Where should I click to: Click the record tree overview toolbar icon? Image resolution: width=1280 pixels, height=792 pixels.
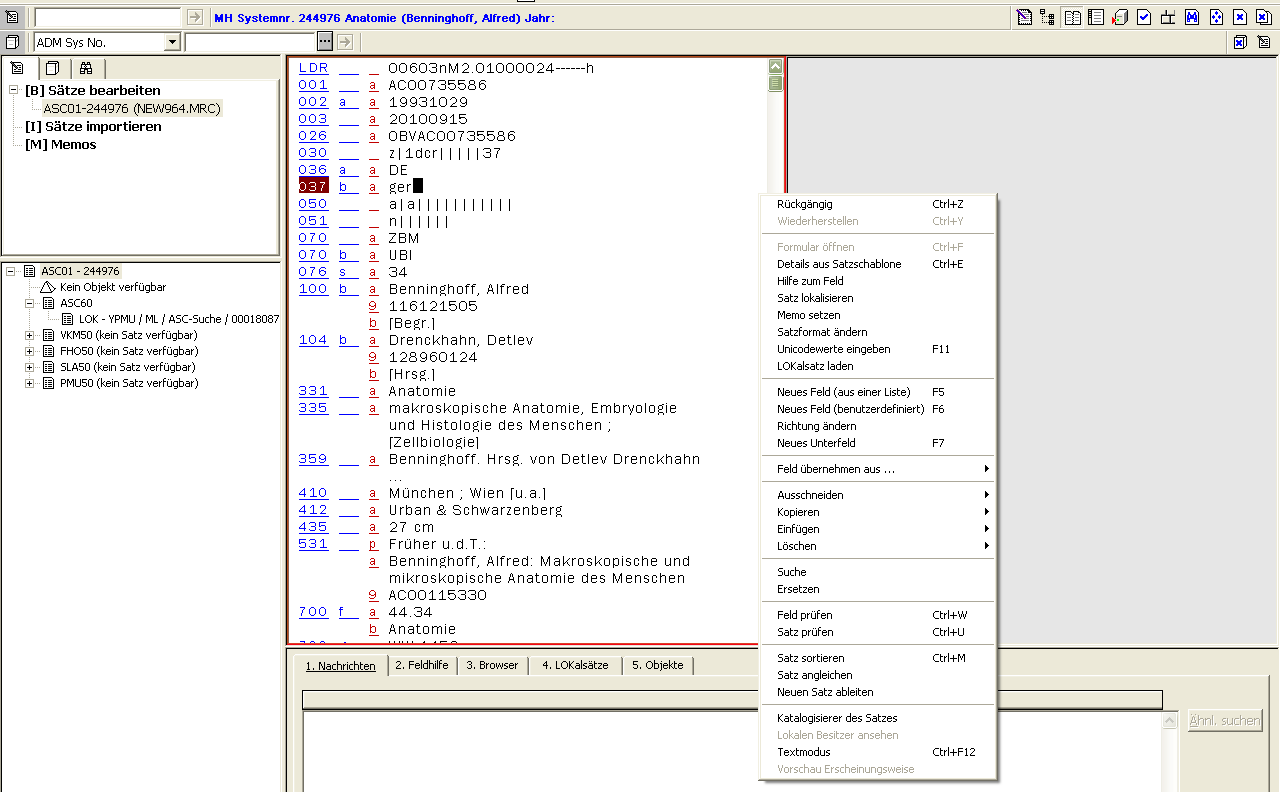tap(1047, 17)
